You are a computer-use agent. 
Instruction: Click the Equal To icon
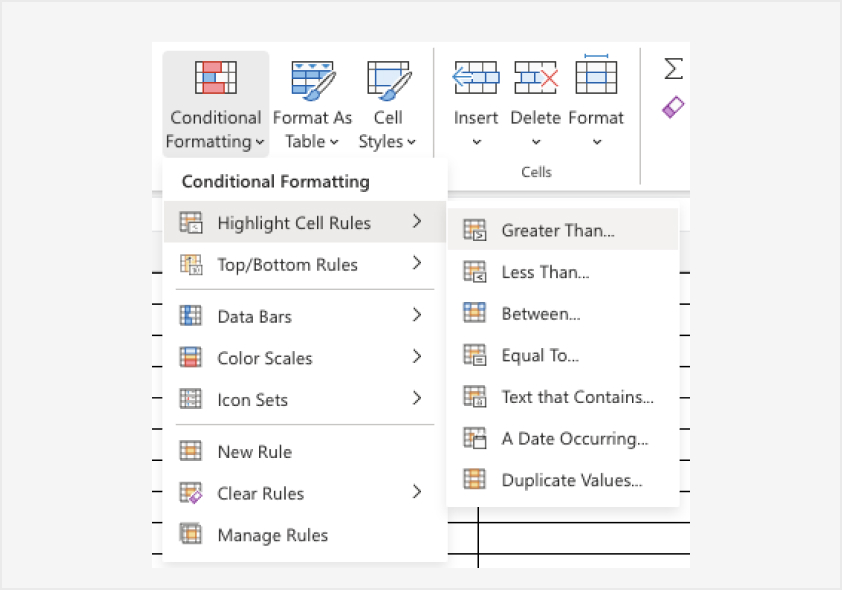475,355
